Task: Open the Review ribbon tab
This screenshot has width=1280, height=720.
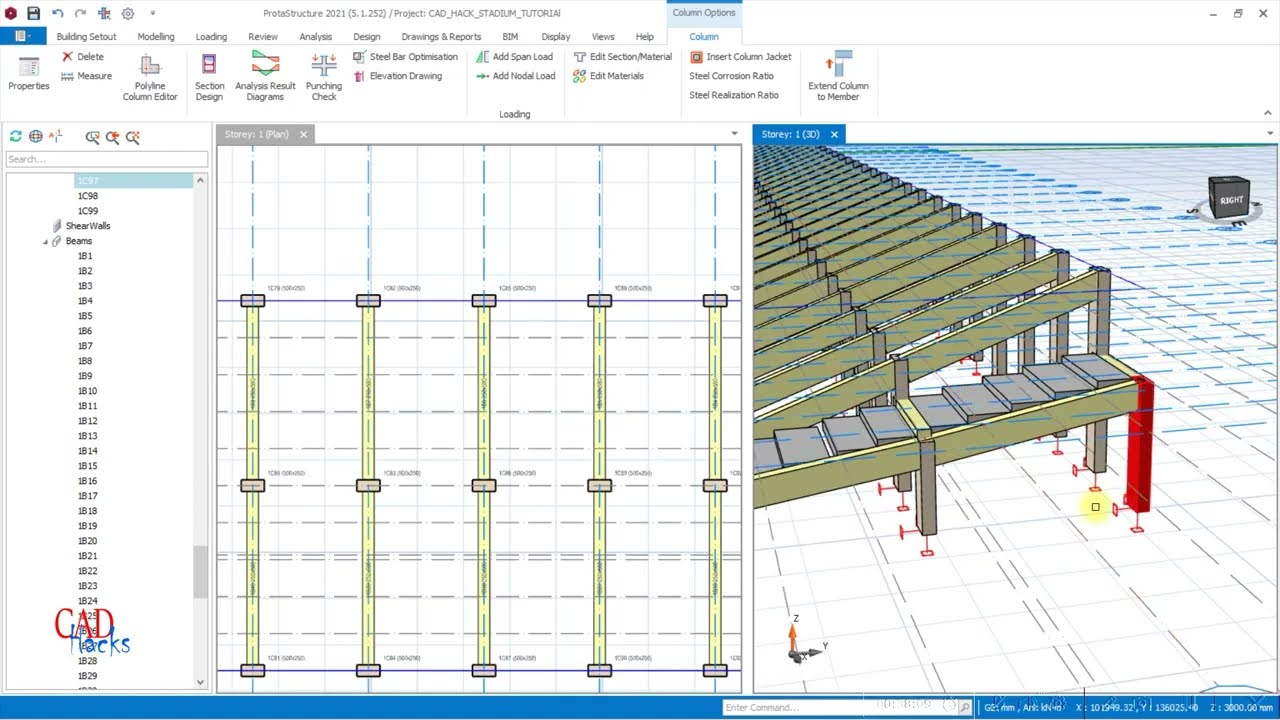Action: [x=263, y=36]
